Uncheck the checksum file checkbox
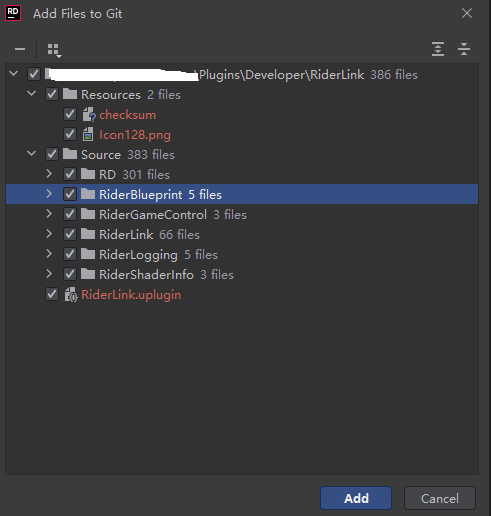The width and height of the screenshot is (491, 516). (x=70, y=114)
